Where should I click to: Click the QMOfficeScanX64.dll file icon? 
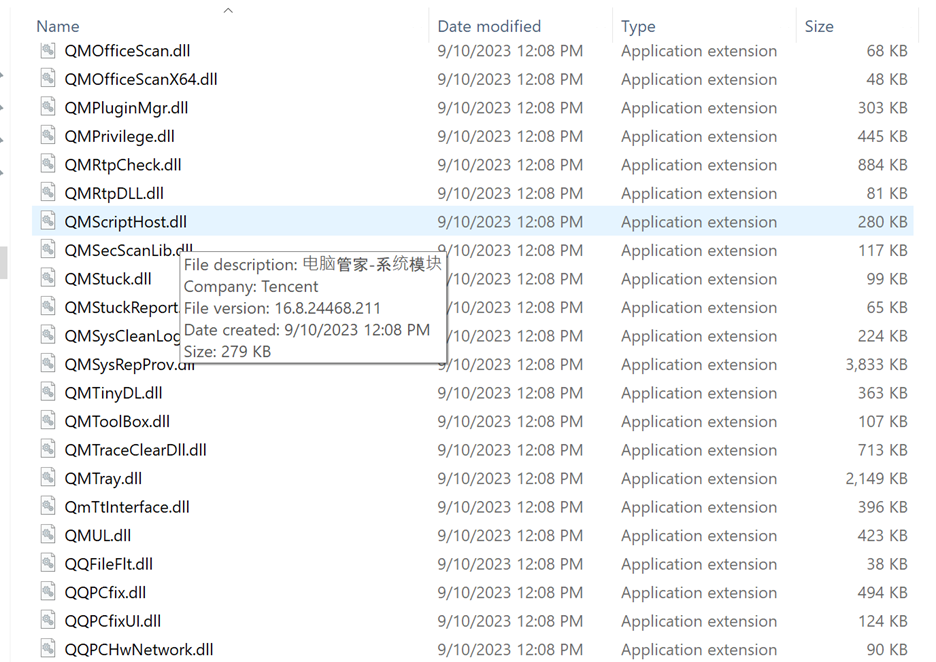pos(48,78)
